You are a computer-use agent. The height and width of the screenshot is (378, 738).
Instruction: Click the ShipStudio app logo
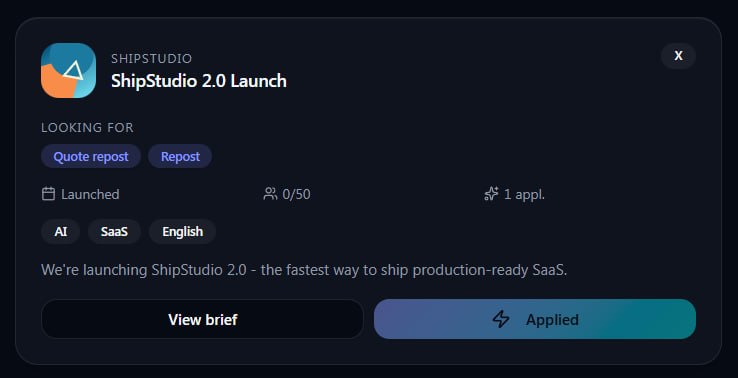click(x=68, y=71)
